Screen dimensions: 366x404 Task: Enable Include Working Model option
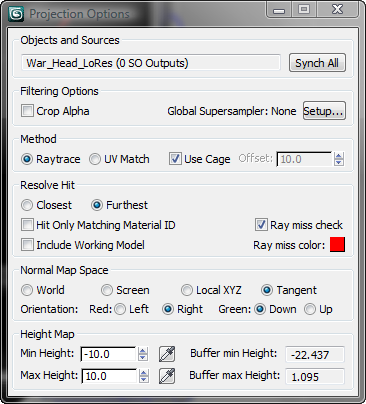pyautogui.click(x=27, y=245)
